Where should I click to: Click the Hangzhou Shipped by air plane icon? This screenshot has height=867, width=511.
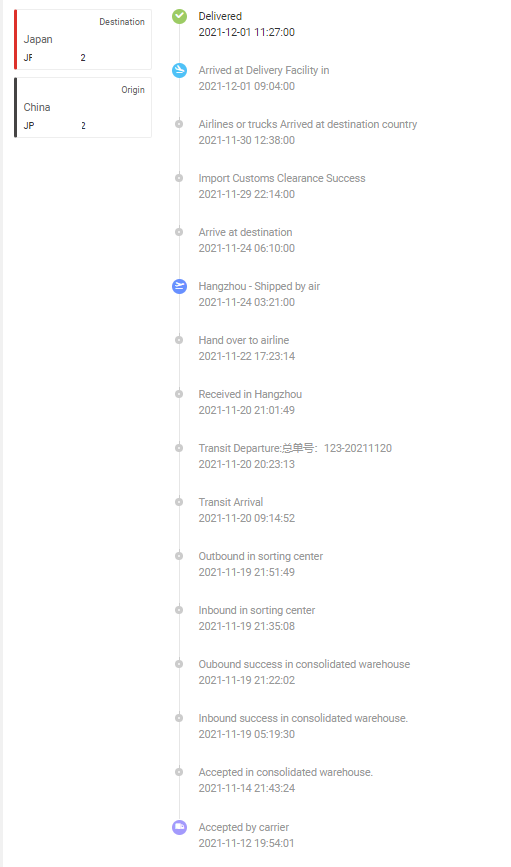(179, 286)
